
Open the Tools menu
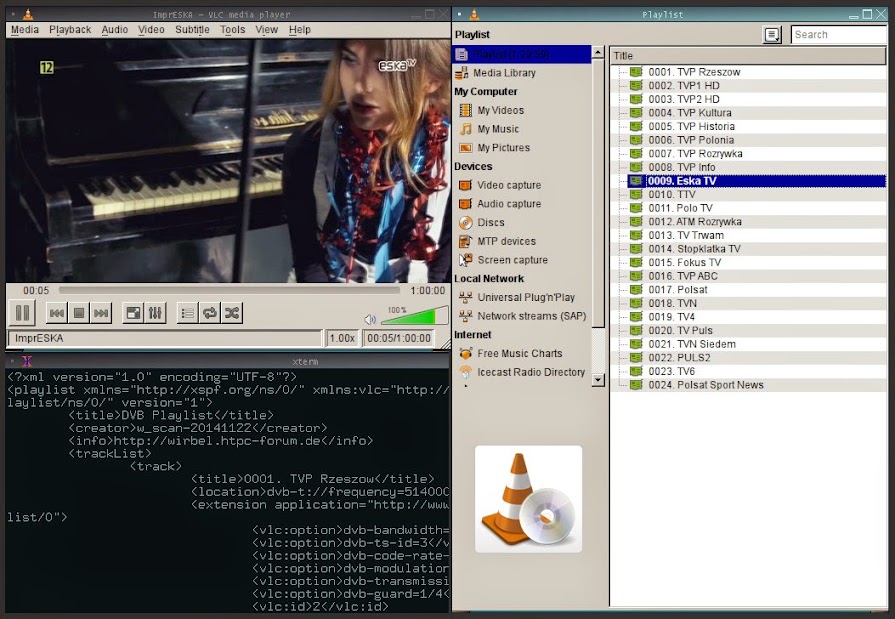pyautogui.click(x=232, y=30)
